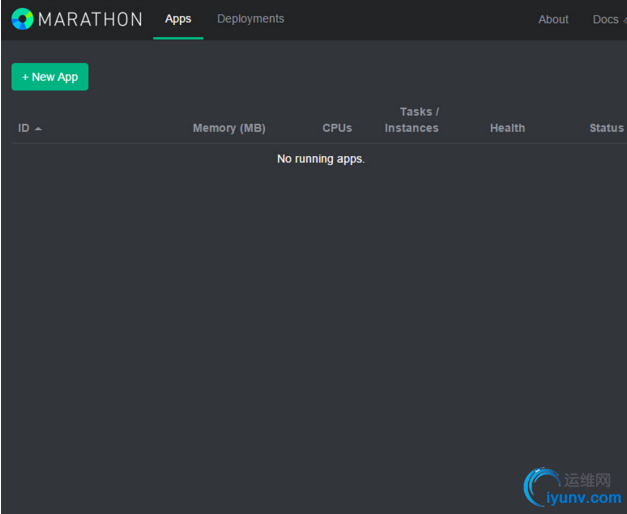Sort by Tasks / Instances column header
This screenshot has width=627, height=514.
[412, 120]
